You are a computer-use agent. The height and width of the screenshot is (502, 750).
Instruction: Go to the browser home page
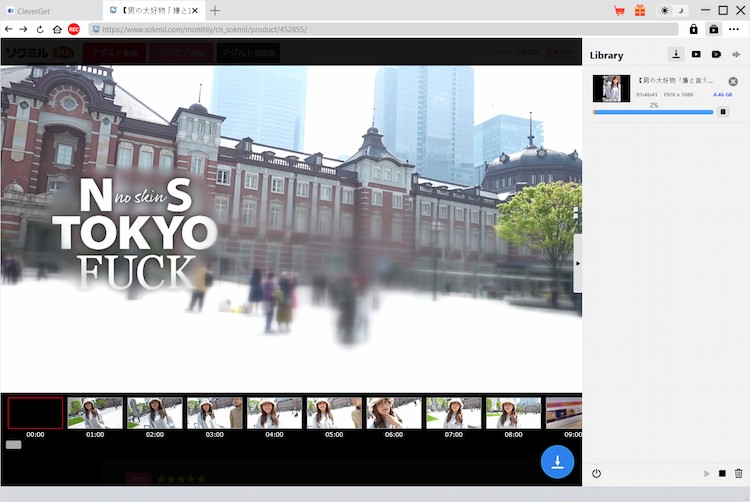click(x=57, y=29)
